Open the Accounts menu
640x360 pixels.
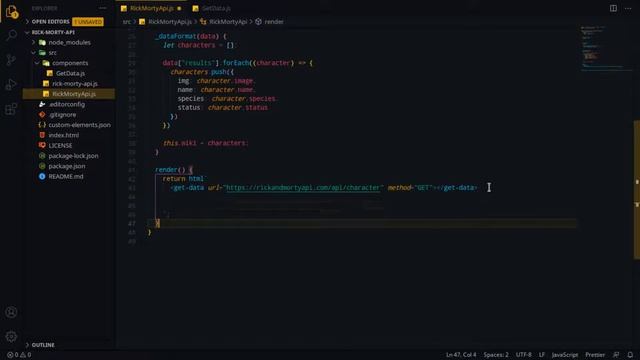coord(11,312)
